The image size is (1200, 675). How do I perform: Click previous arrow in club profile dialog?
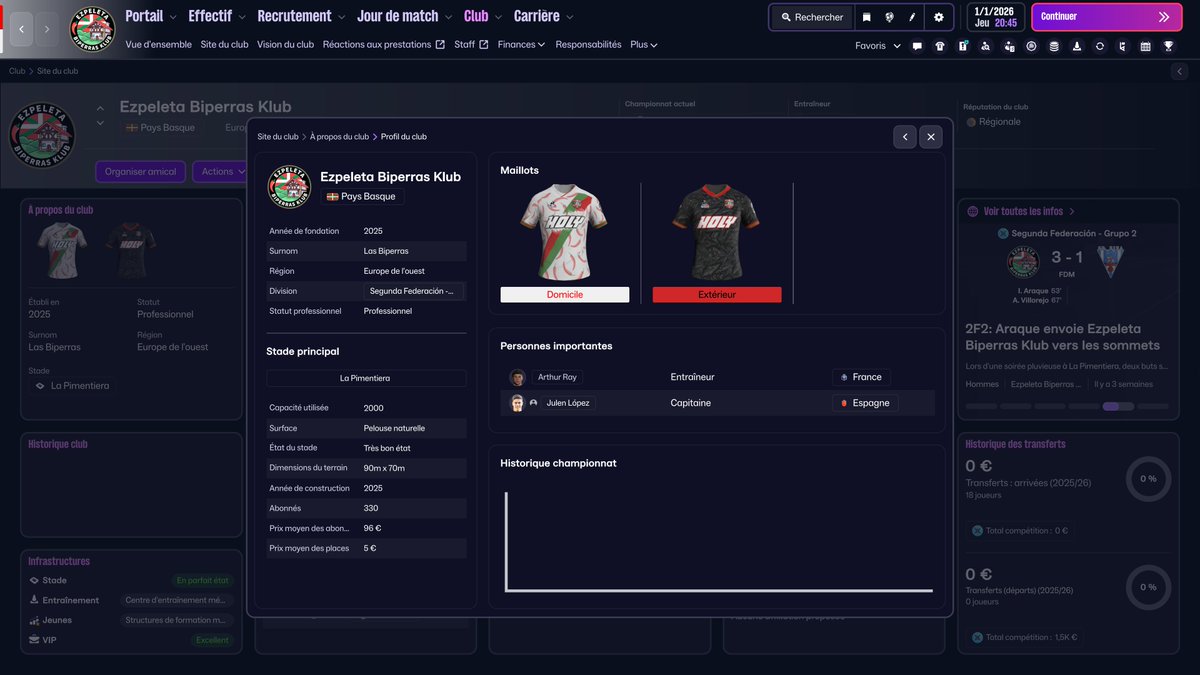[x=904, y=137]
